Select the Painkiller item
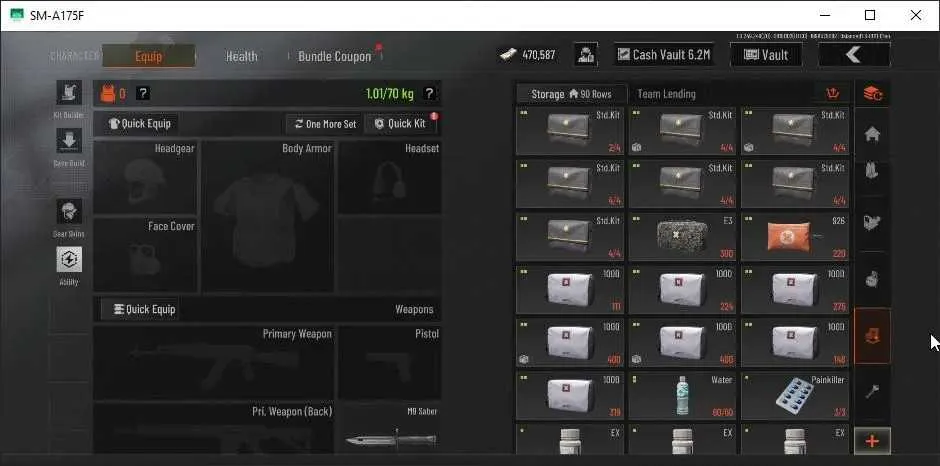This screenshot has width=940, height=466. click(795, 396)
